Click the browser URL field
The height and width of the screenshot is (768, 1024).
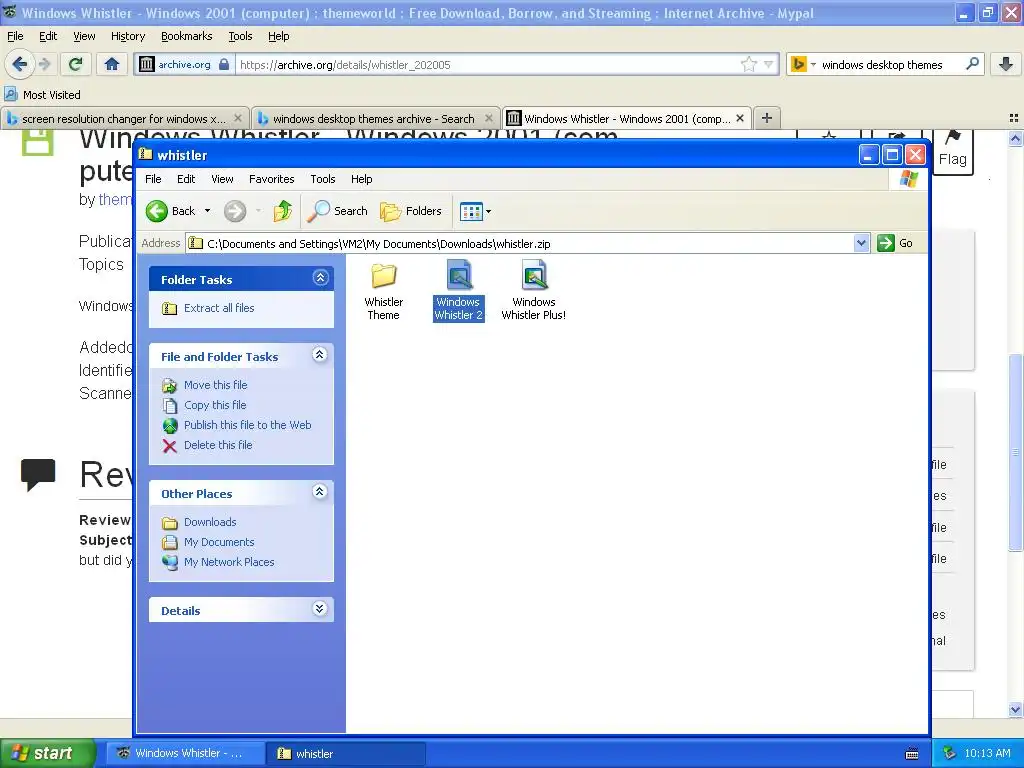pos(487,65)
